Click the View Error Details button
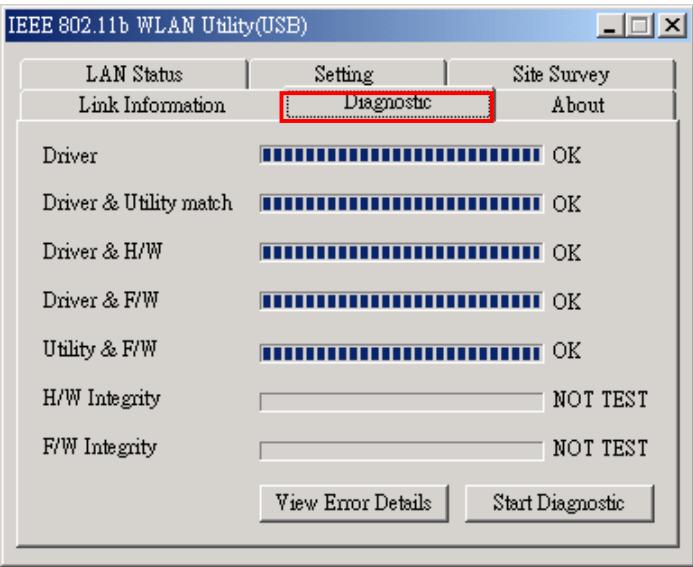The image size is (693, 567). tap(354, 503)
